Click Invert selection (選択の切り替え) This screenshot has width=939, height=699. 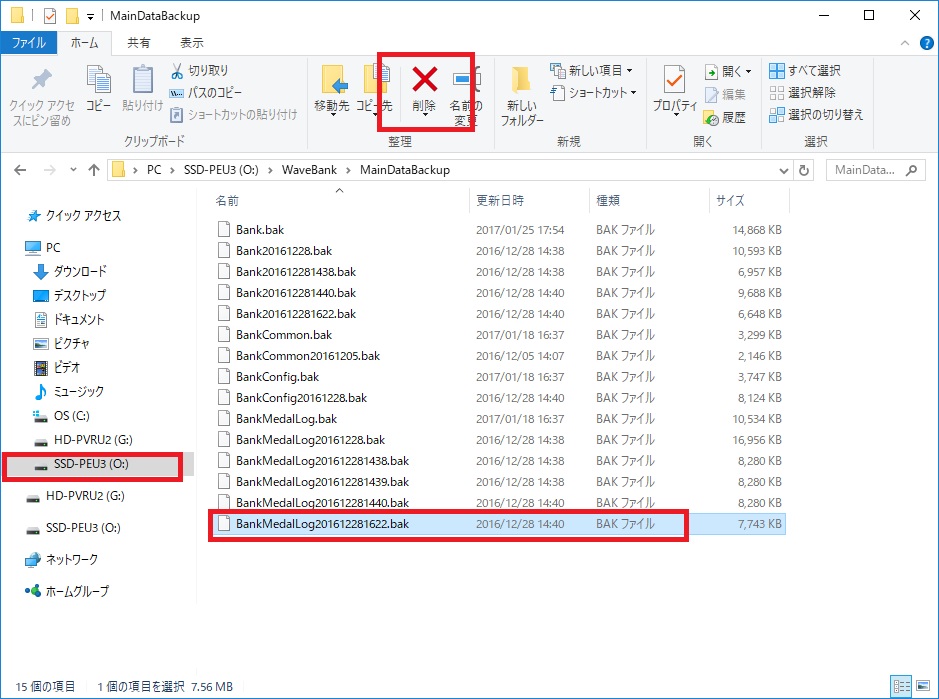coord(816,114)
